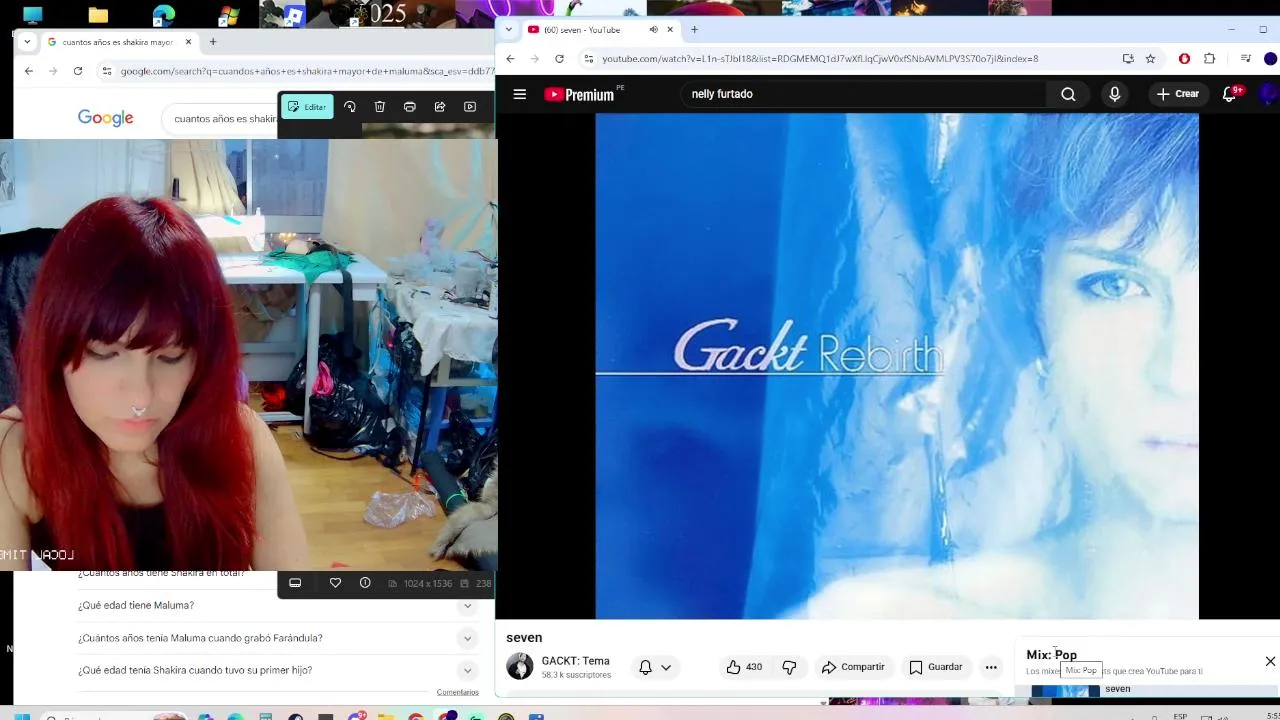Share the image from the photo viewer toolbar
The height and width of the screenshot is (720, 1280).
pyautogui.click(x=440, y=107)
